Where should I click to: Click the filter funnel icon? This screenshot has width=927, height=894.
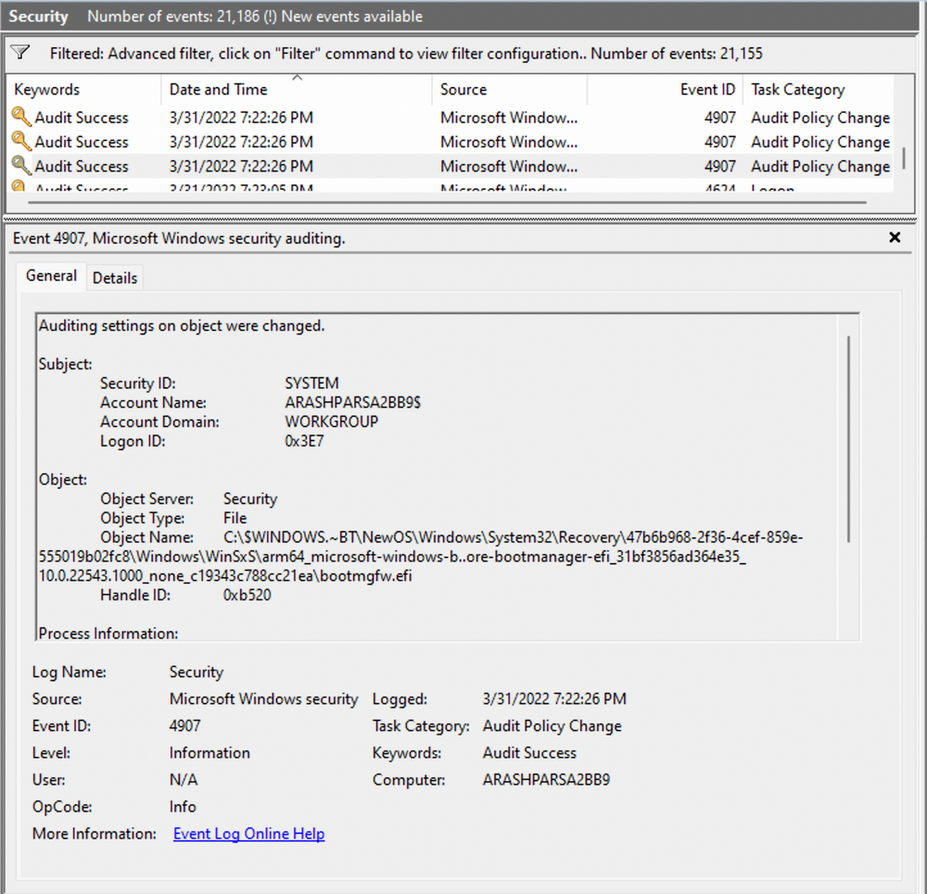click(20, 51)
